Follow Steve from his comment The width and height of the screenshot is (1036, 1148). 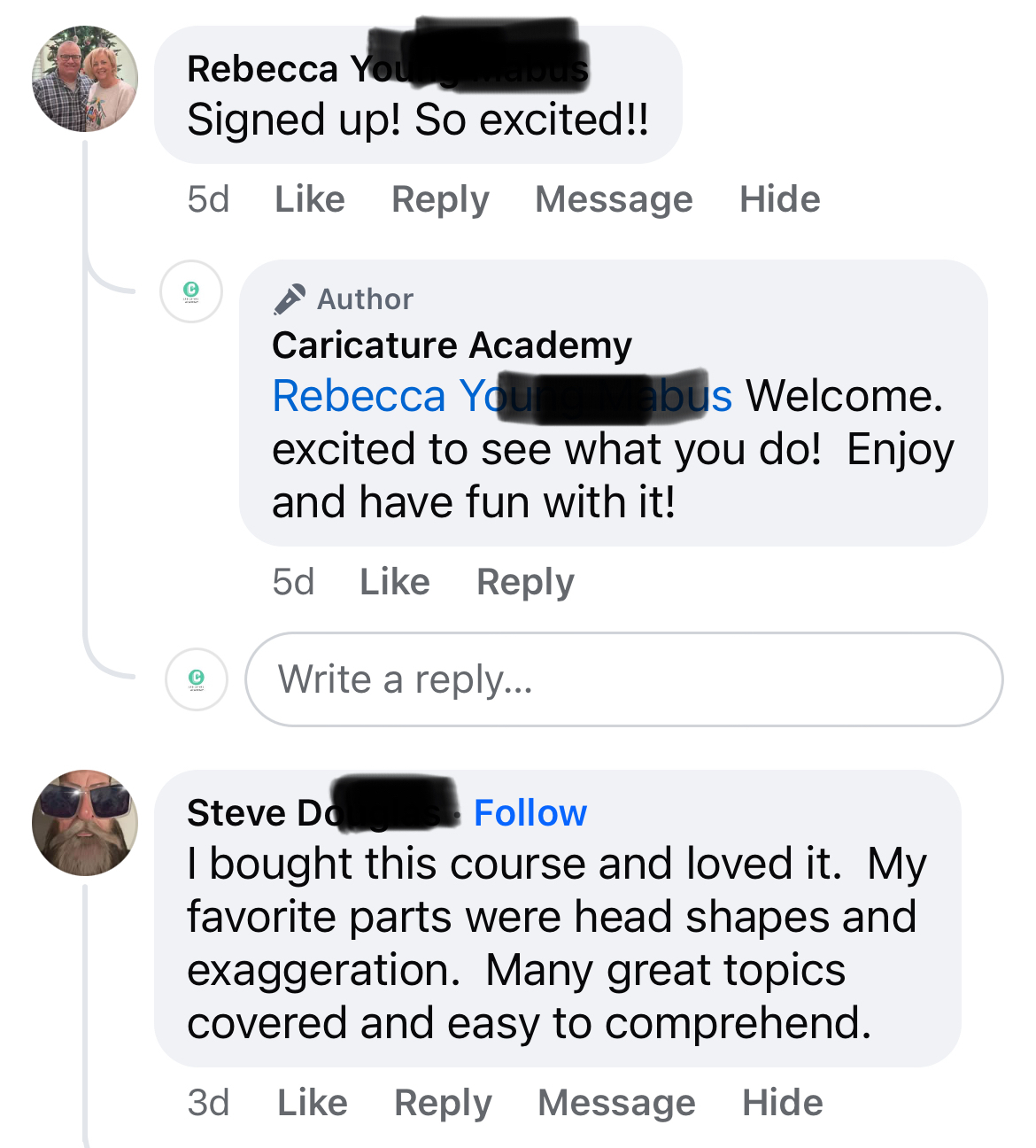pyautogui.click(x=530, y=813)
